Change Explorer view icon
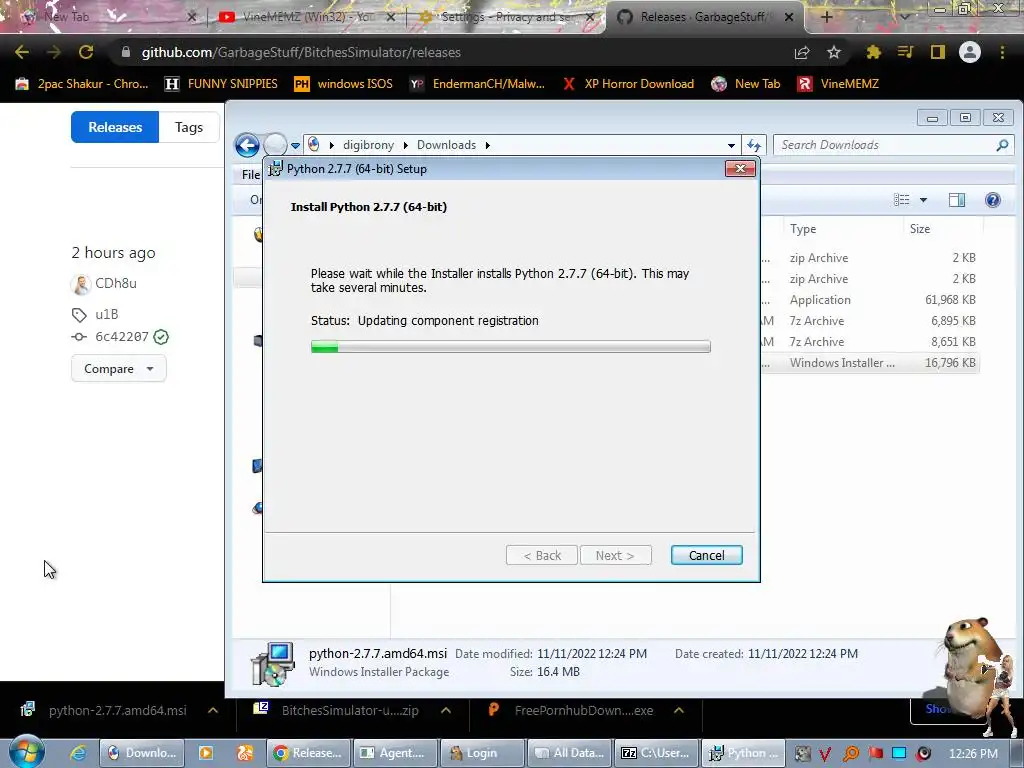 coord(902,200)
